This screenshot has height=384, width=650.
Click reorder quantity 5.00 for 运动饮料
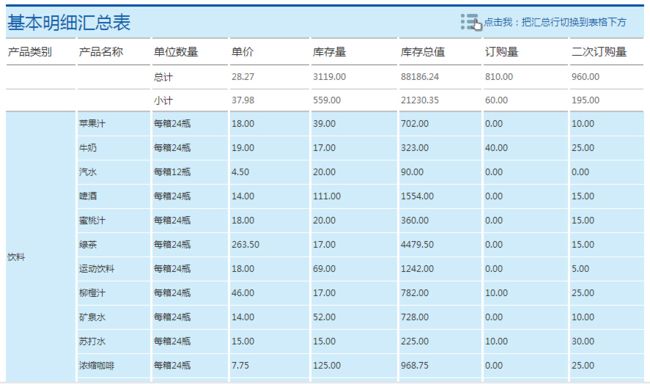click(x=580, y=269)
